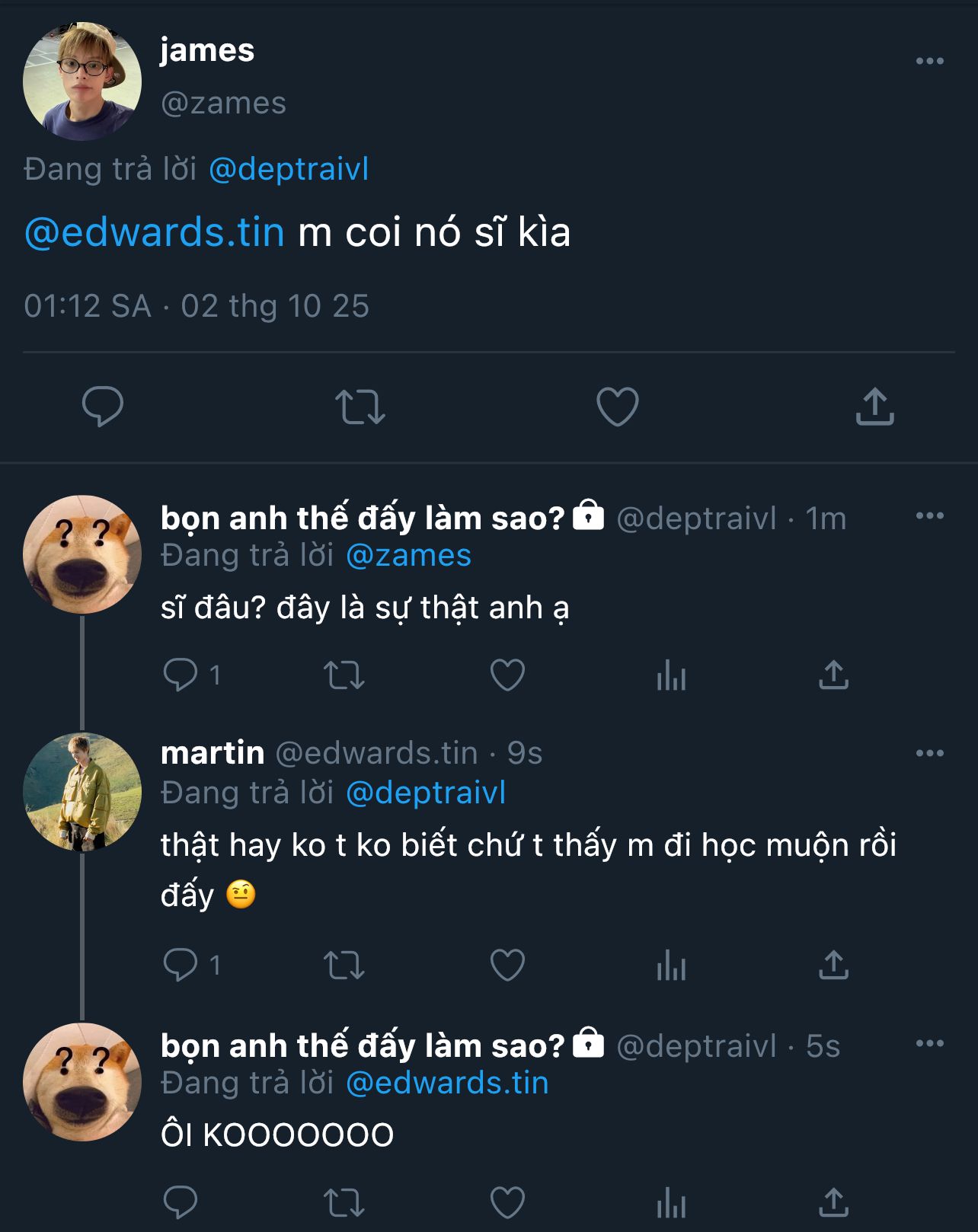
Task: Share the "ÔI KOOOOOOO" reply
Action: click(x=833, y=1203)
